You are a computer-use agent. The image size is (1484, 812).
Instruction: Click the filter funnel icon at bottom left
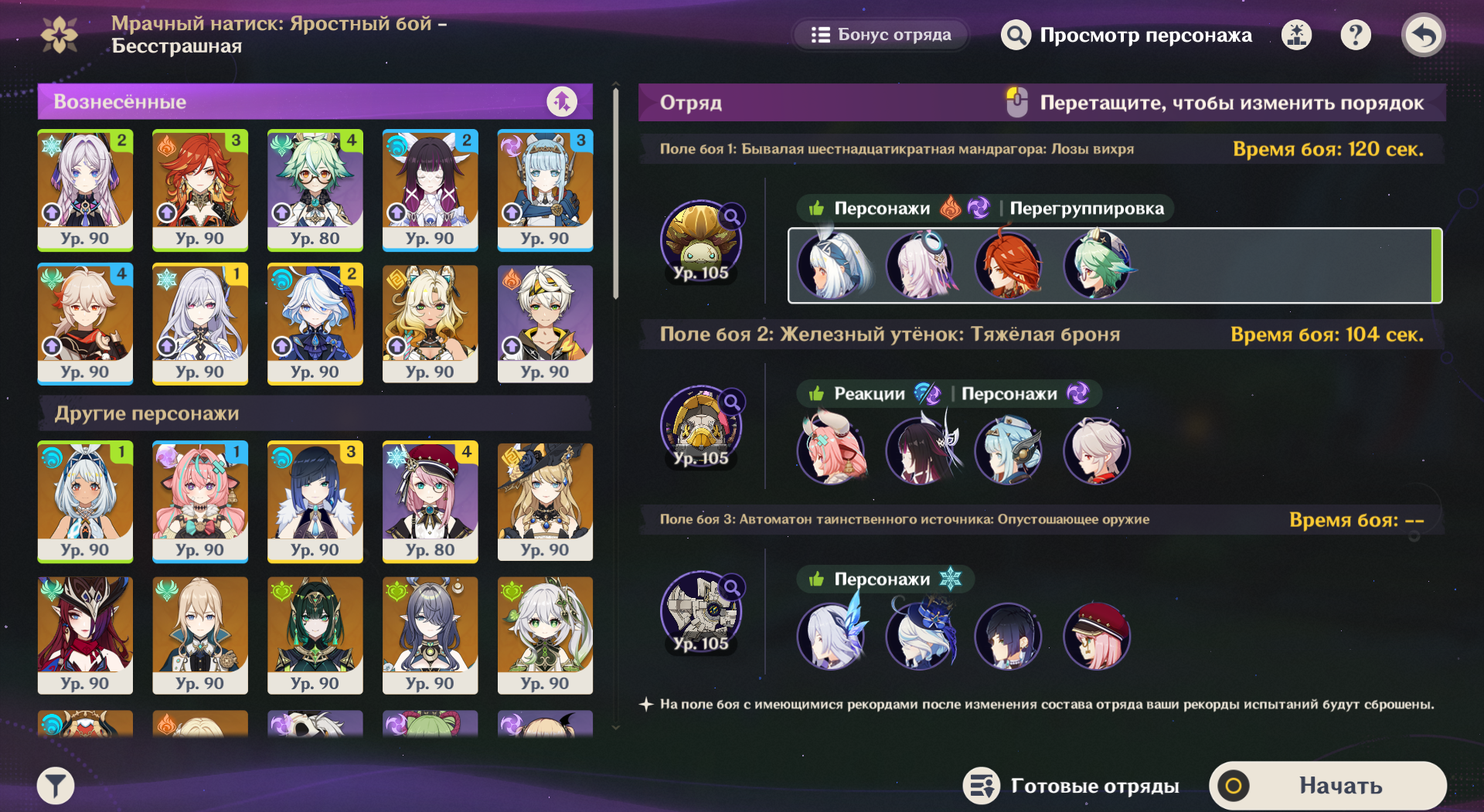click(56, 787)
